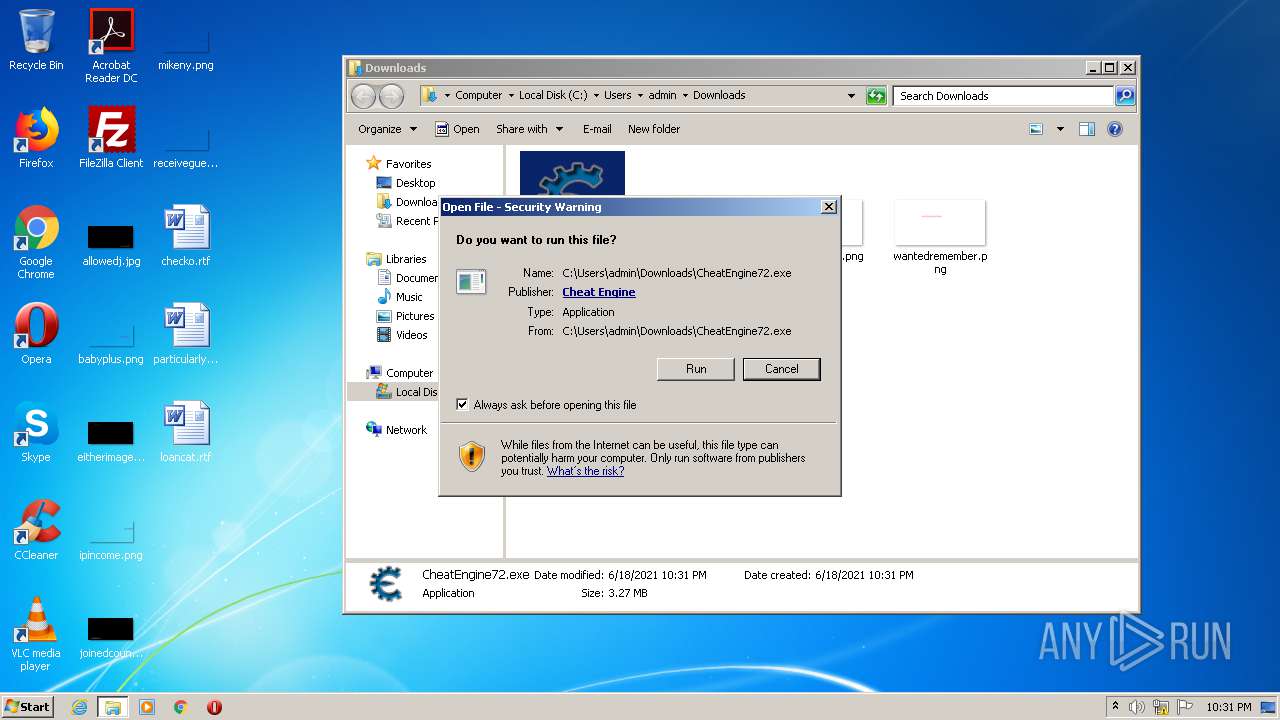This screenshot has width=1280, height=720.
Task: Expand Computer breadcrumb arrow in address bar
Action: coord(510,96)
